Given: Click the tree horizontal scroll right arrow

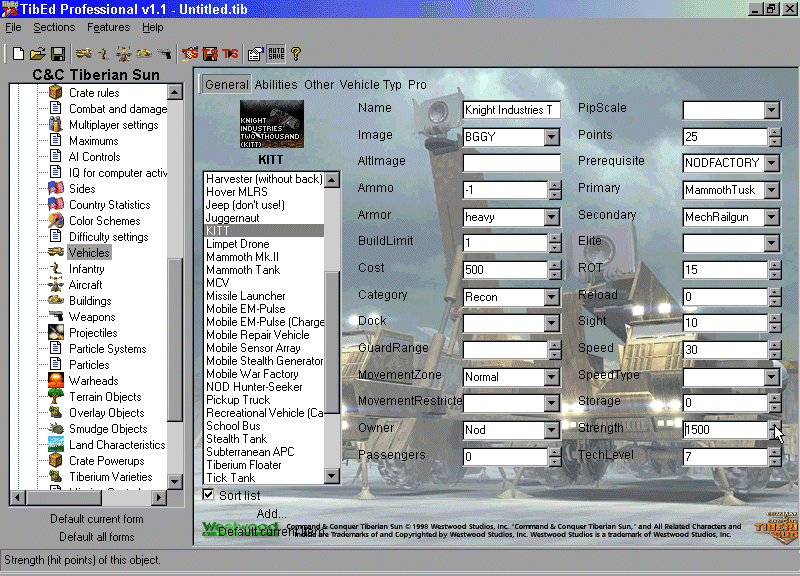Looking at the screenshot, I should 159,497.
